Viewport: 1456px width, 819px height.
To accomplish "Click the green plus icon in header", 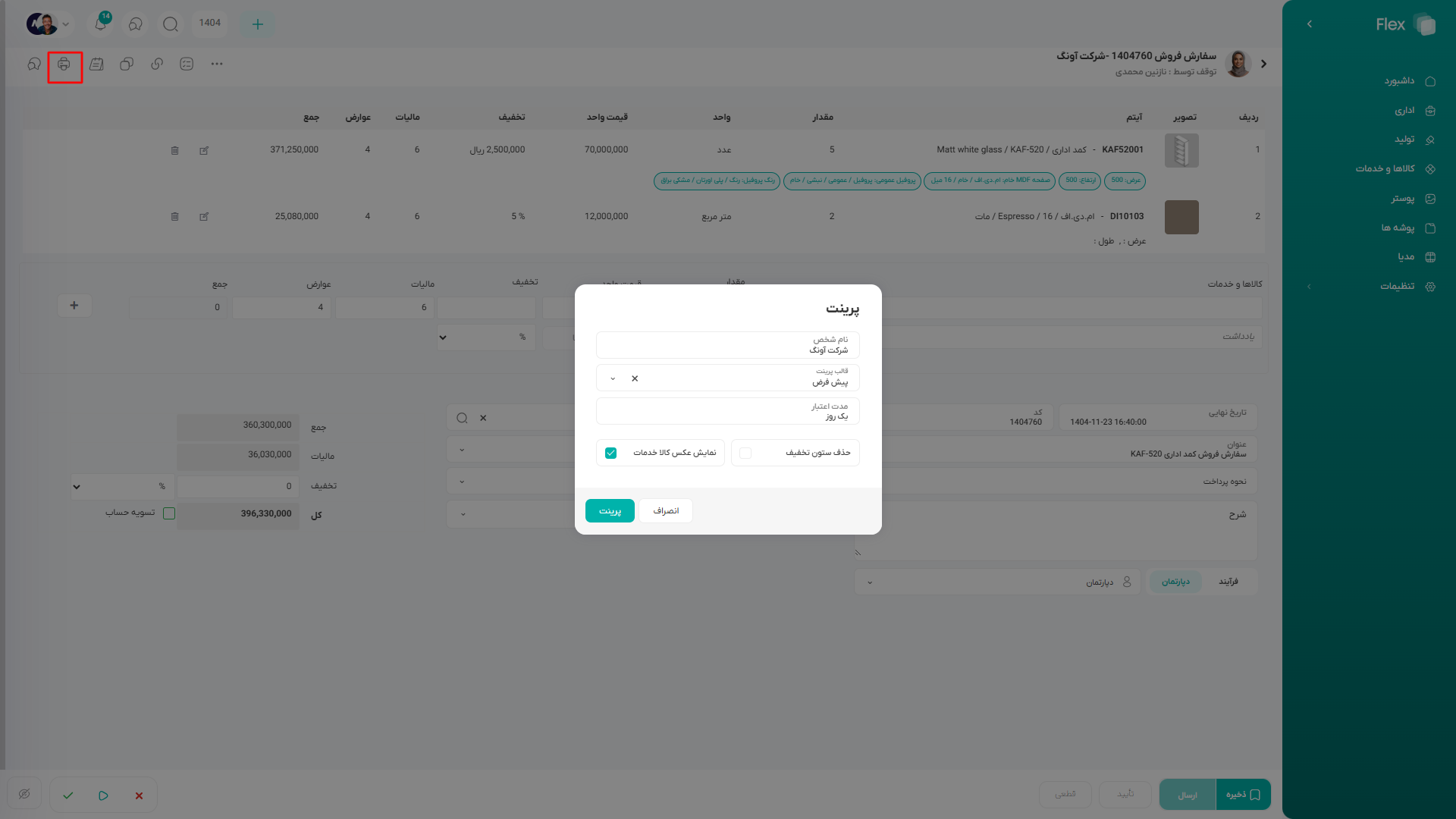I will (258, 24).
